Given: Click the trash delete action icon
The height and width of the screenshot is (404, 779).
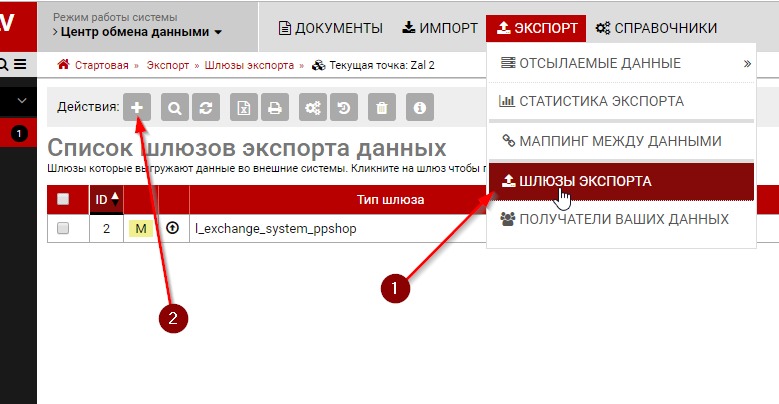Looking at the screenshot, I should (x=381, y=107).
